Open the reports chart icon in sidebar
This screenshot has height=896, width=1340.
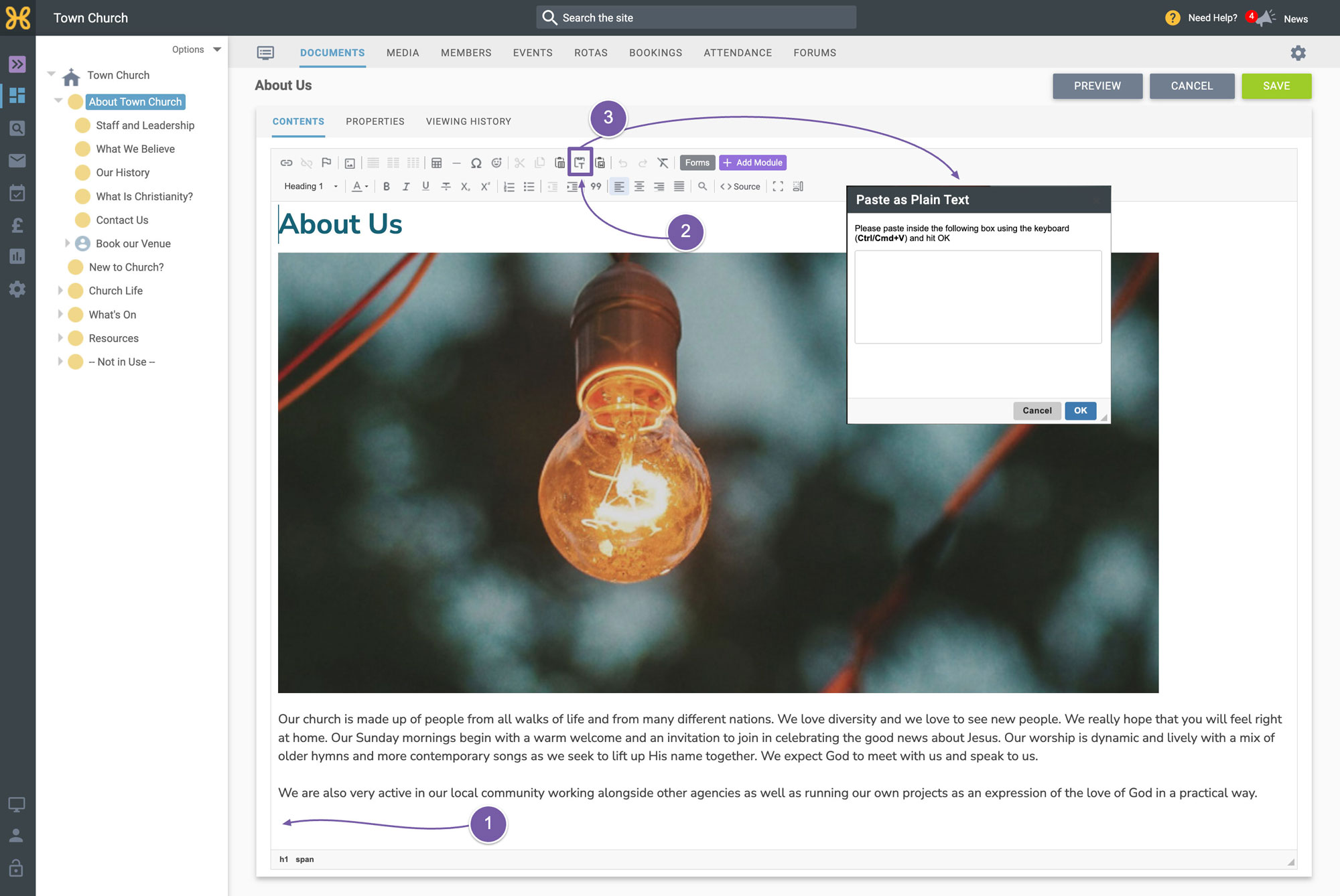17,256
